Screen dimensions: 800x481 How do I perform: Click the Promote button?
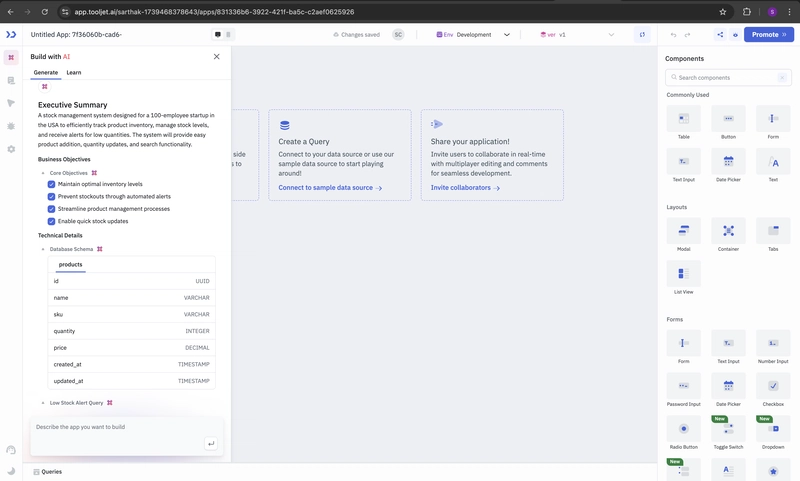(769, 35)
